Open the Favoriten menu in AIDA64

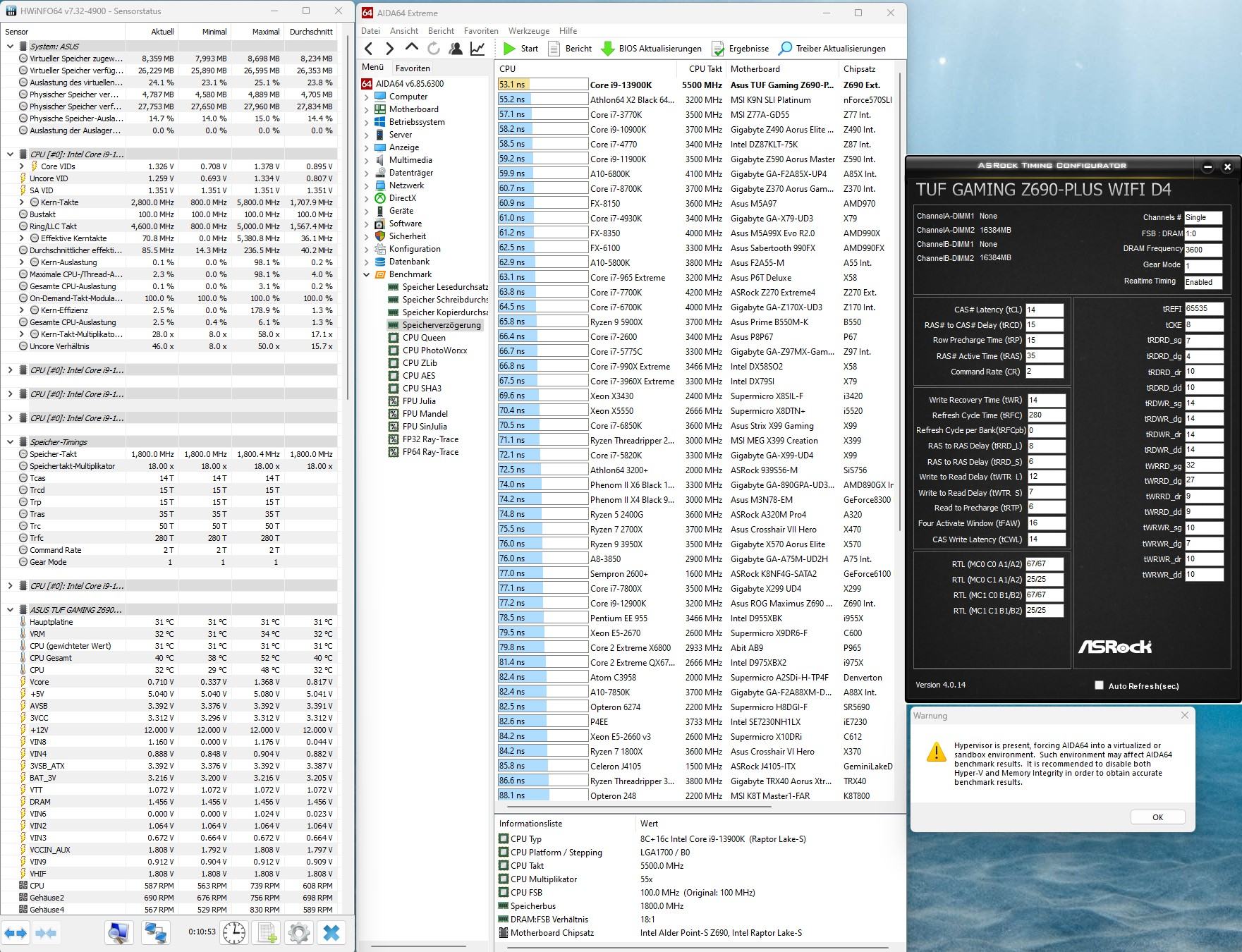pyautogui.click(x=481, y=31)
